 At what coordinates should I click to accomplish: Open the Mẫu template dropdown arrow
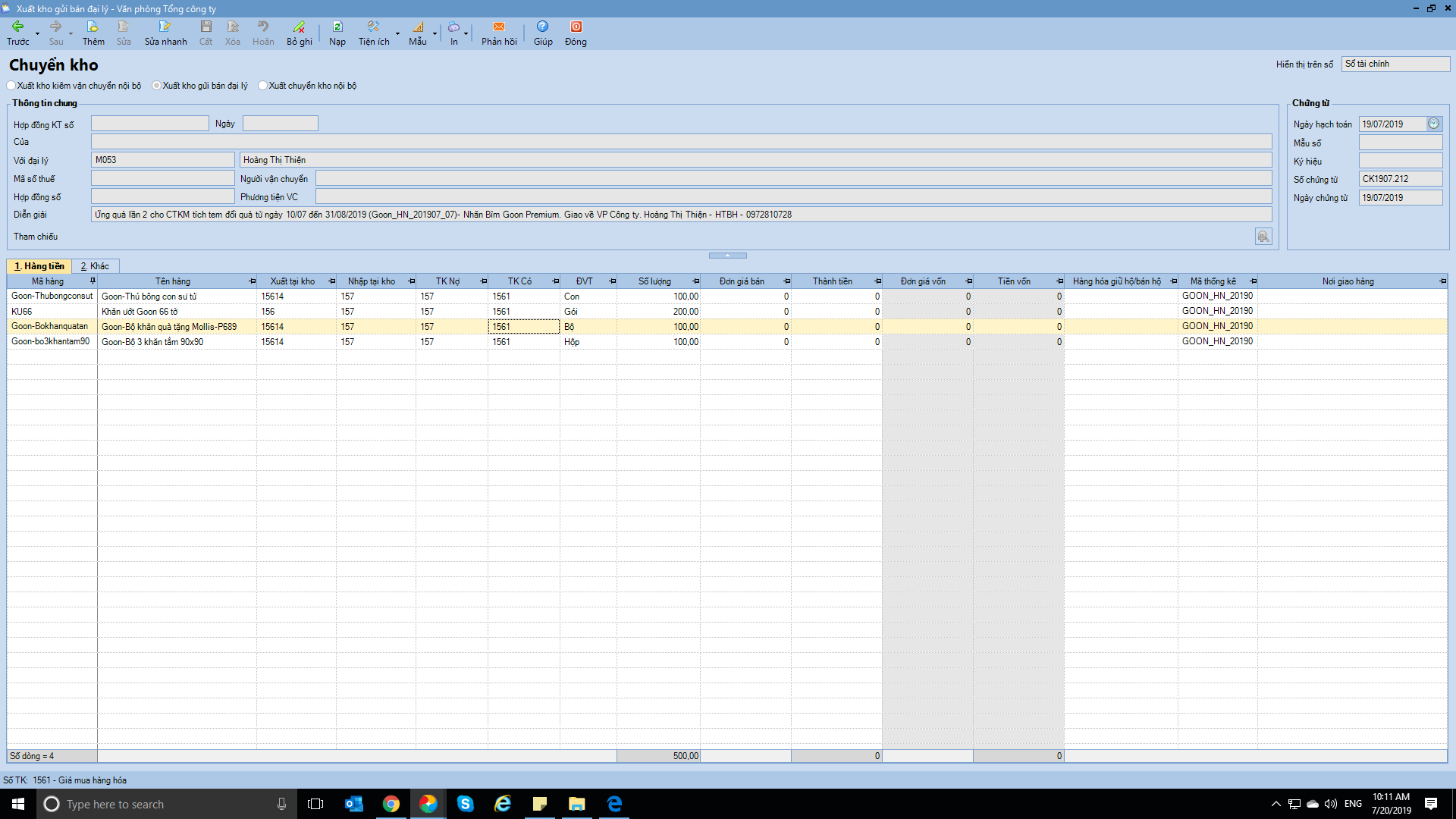click(x=435, y=33)
